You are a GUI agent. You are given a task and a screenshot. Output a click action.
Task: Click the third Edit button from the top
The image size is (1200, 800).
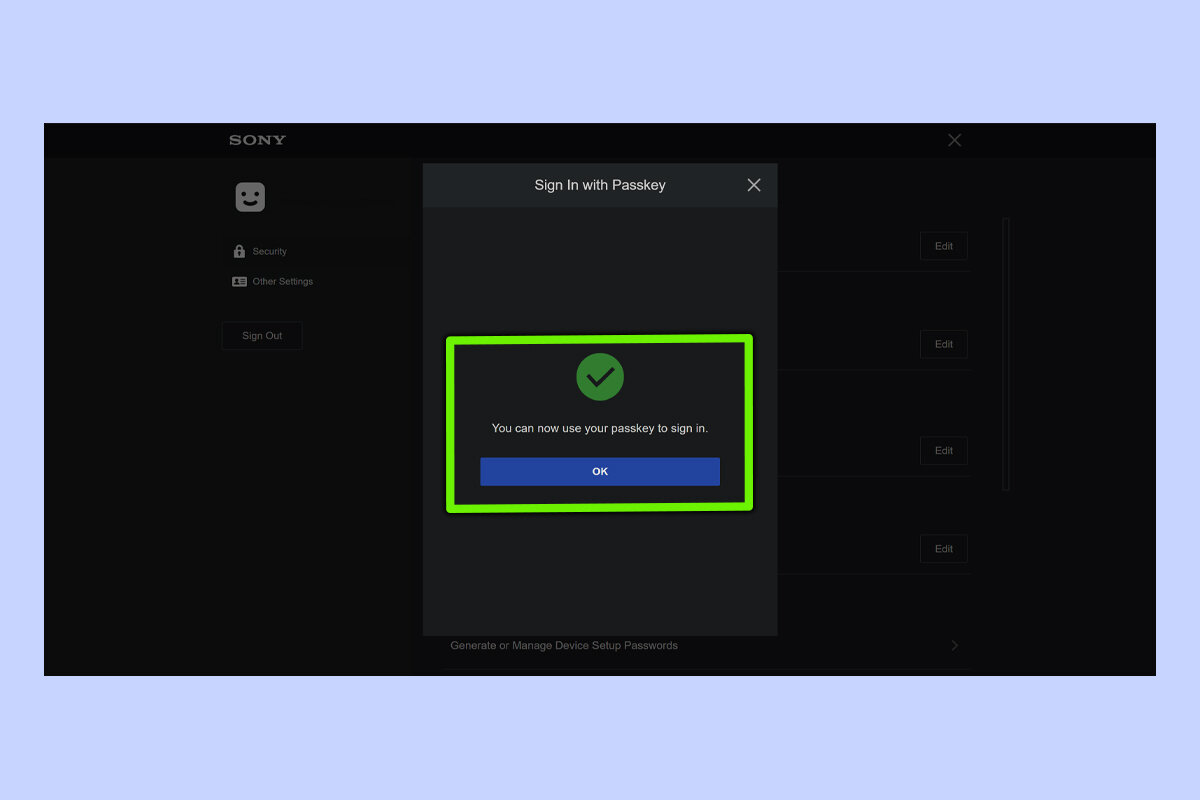(944, 450)
